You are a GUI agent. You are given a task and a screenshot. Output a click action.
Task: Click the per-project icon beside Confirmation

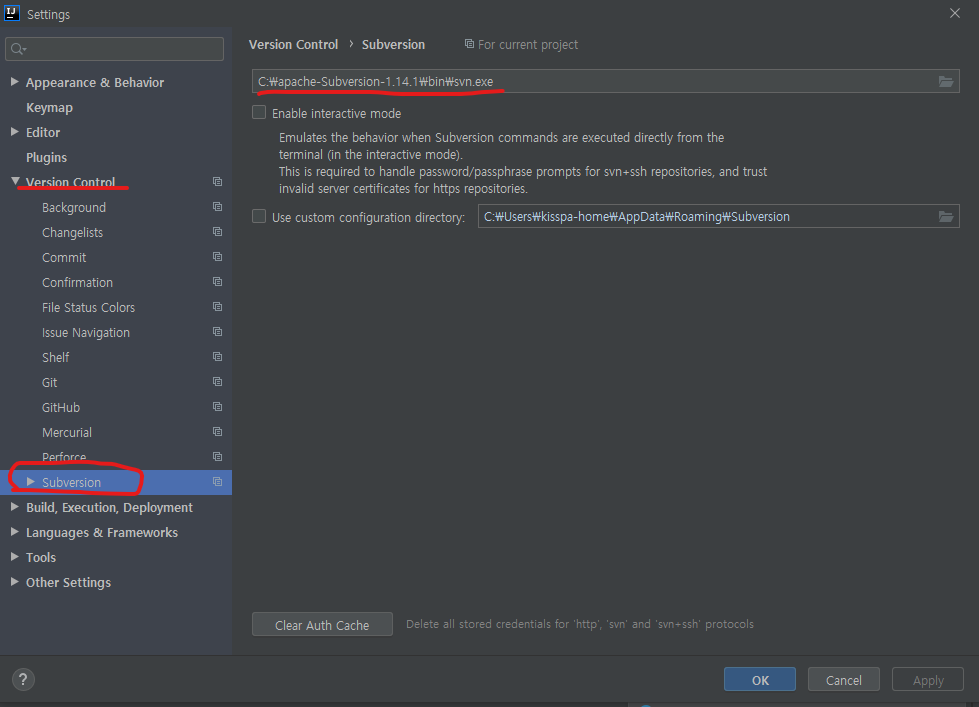(x=217, y=282)
